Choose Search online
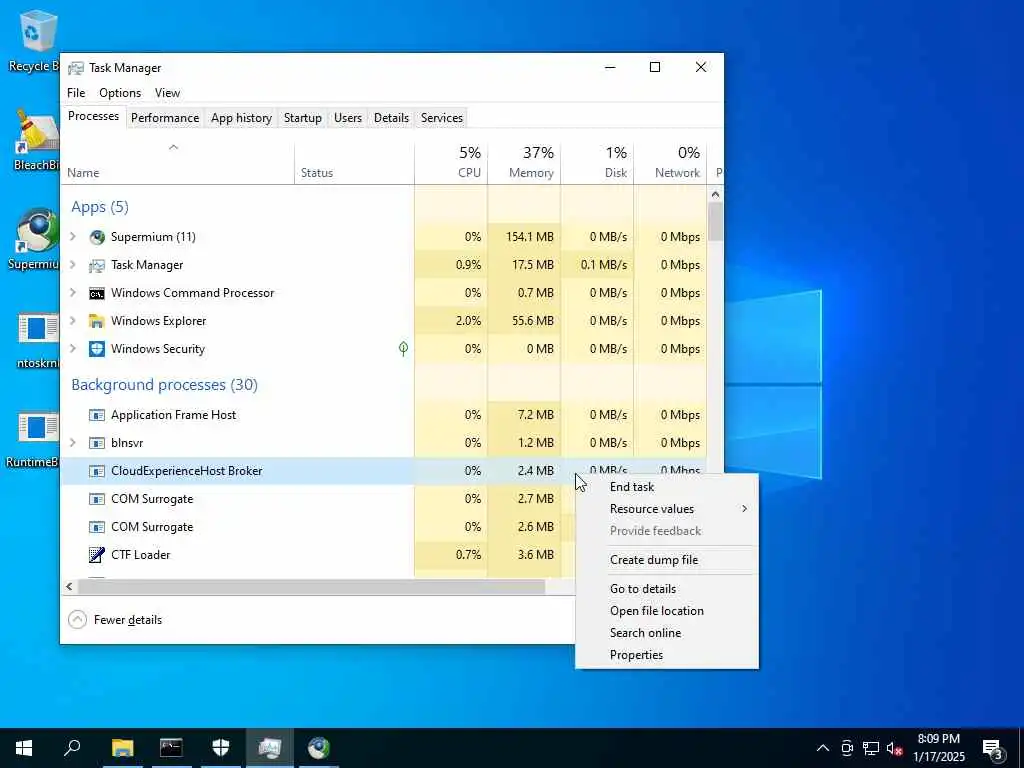 coord(667,633)
